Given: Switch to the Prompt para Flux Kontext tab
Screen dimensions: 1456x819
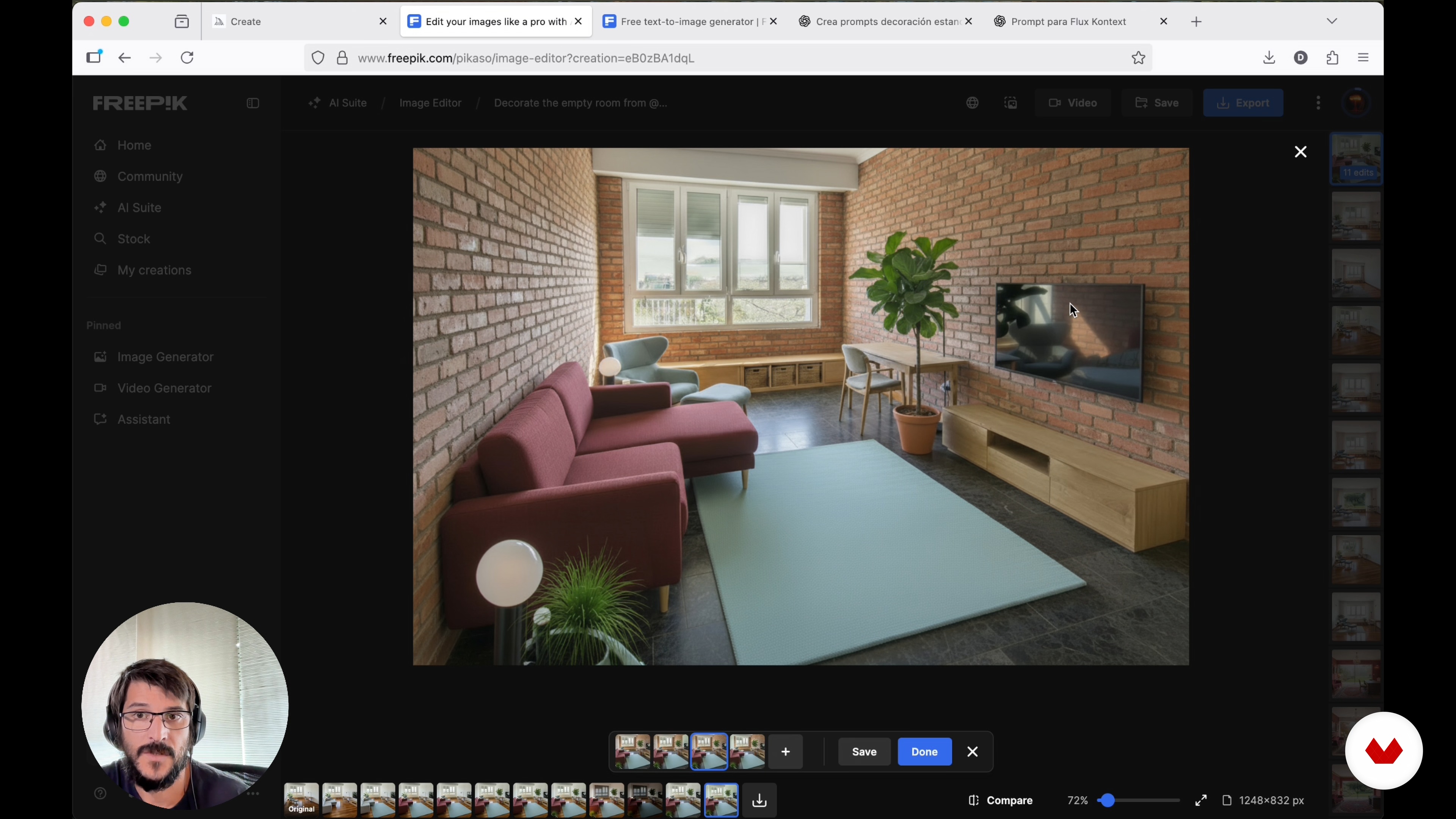Looking at the screenshot, I should coord(1068,22).
